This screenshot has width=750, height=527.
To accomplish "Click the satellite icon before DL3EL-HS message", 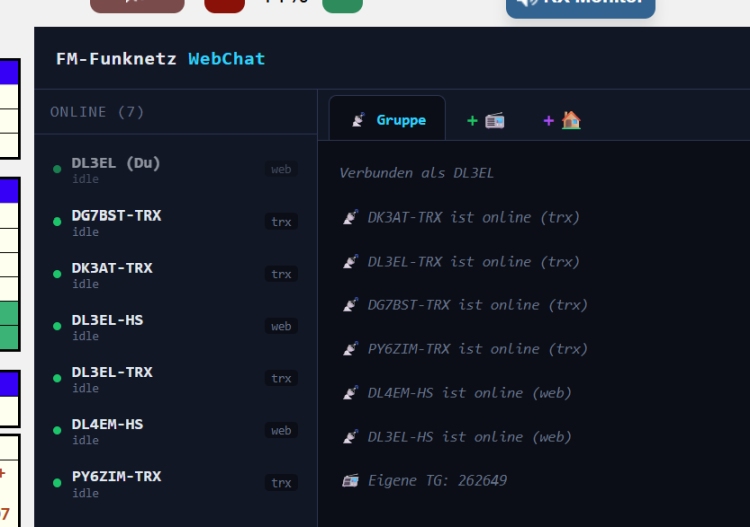I will [x=350, y=437].
